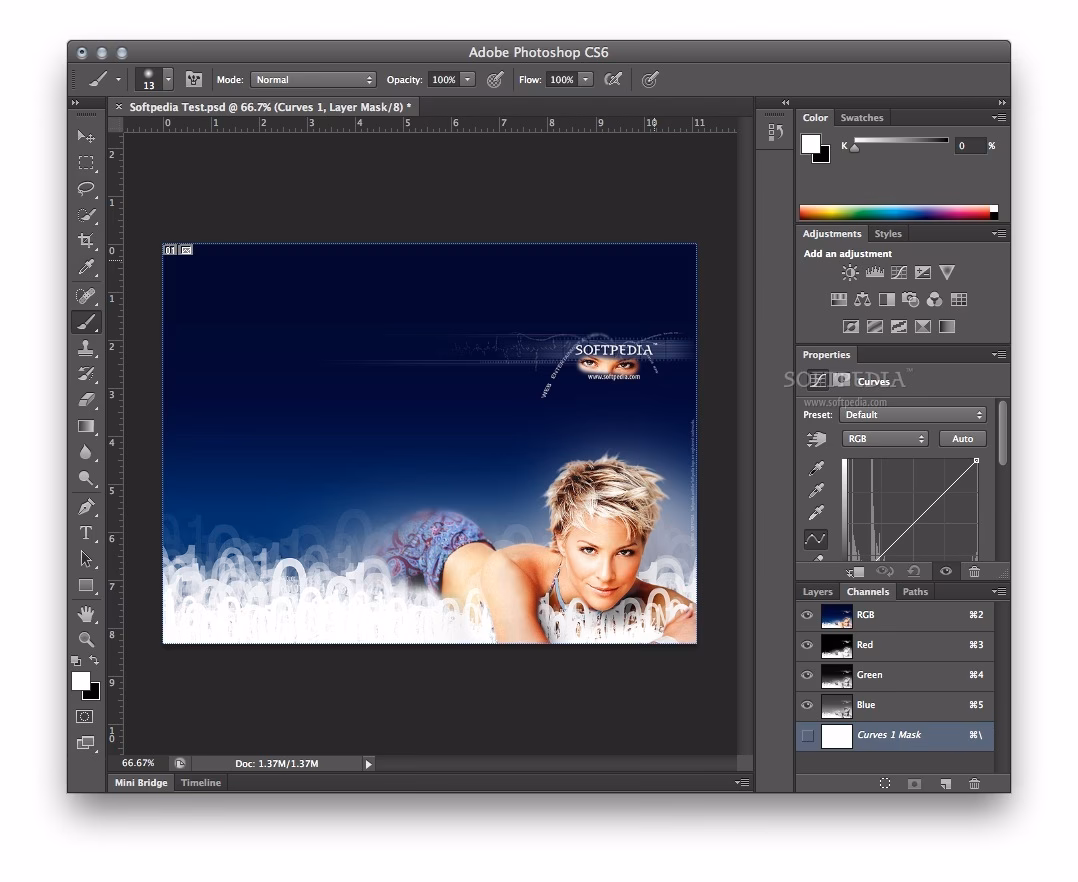This screenshot has height=882, width=1078.
Task: Open the blend Mode dropdown
Action: click(x=313, y=79)
